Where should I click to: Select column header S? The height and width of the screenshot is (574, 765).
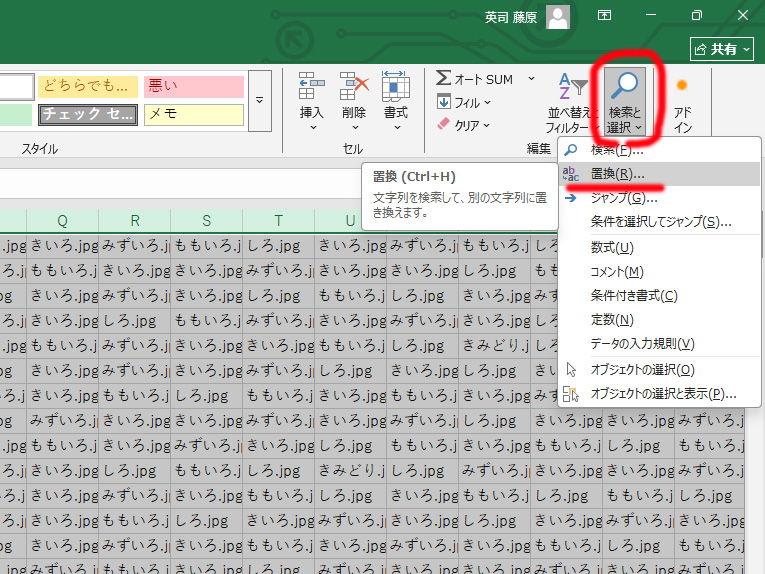pos(206,221)
